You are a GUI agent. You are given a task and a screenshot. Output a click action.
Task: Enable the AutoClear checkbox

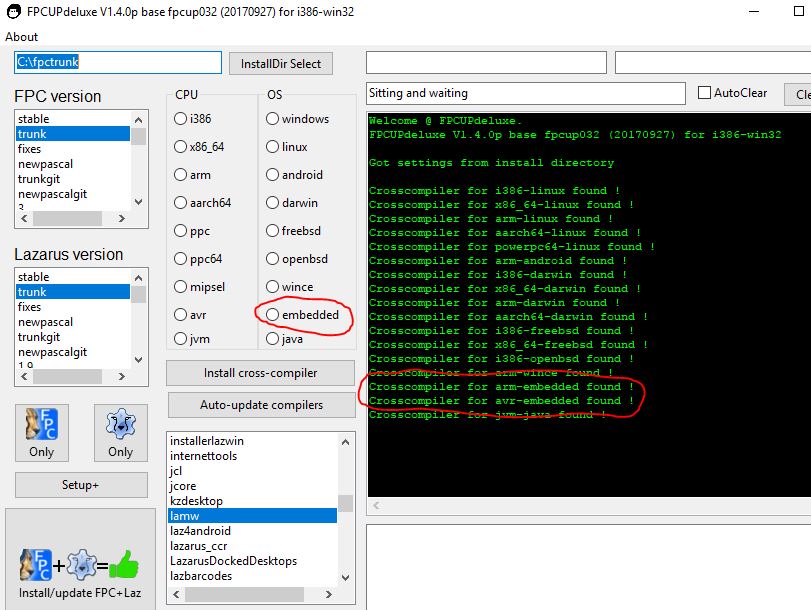pos(704,93)
